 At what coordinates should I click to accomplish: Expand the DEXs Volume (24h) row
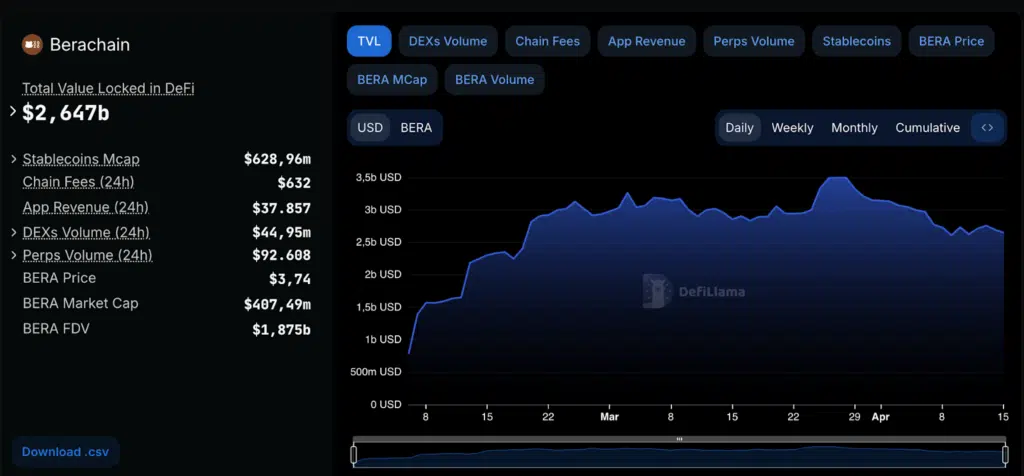click(13, 232)
